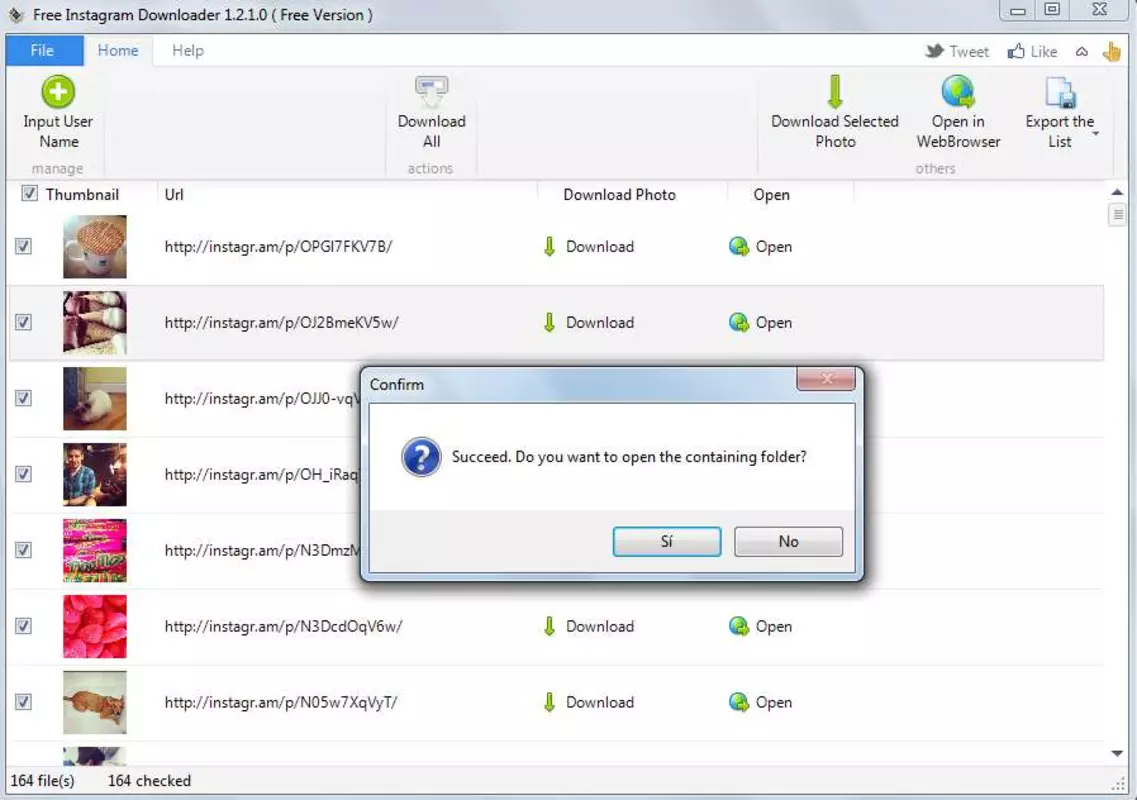The width and height of the screenshot is (1137, 800).
Task: Open the File menu
Action: tap(43, 51)
